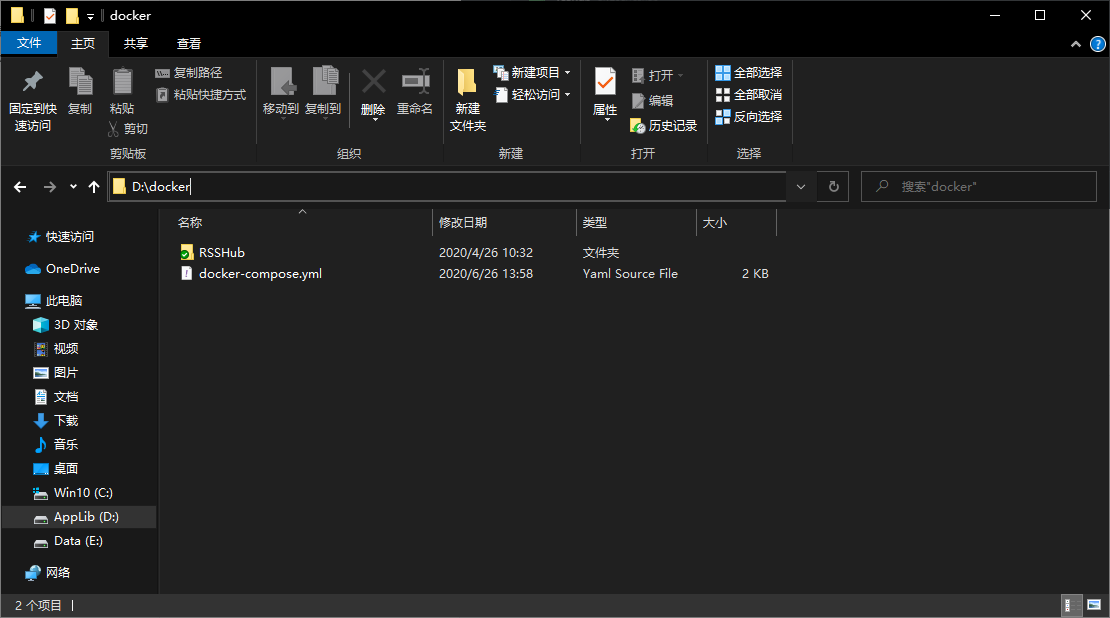This screenshot has width=1110, height=618.
Task: Click the refresh icon beside address bar
Action: (833, 186)
